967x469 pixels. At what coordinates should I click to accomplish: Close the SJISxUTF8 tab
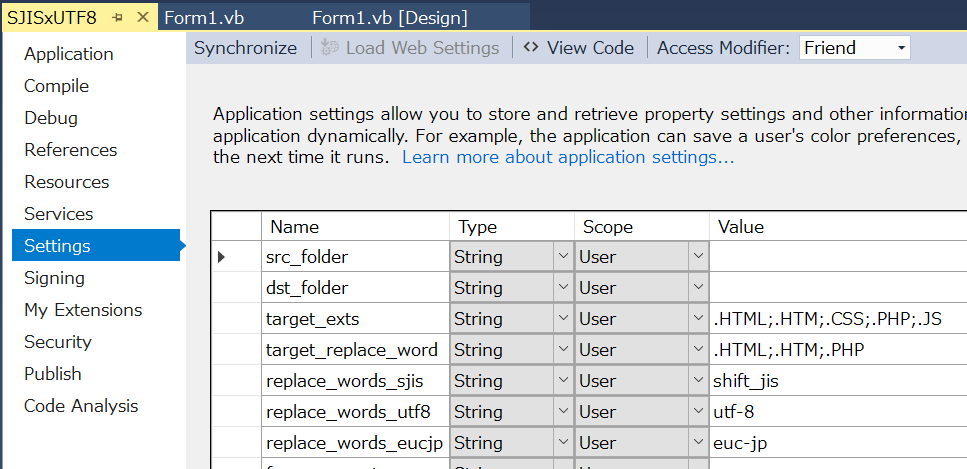pos(142,17)
